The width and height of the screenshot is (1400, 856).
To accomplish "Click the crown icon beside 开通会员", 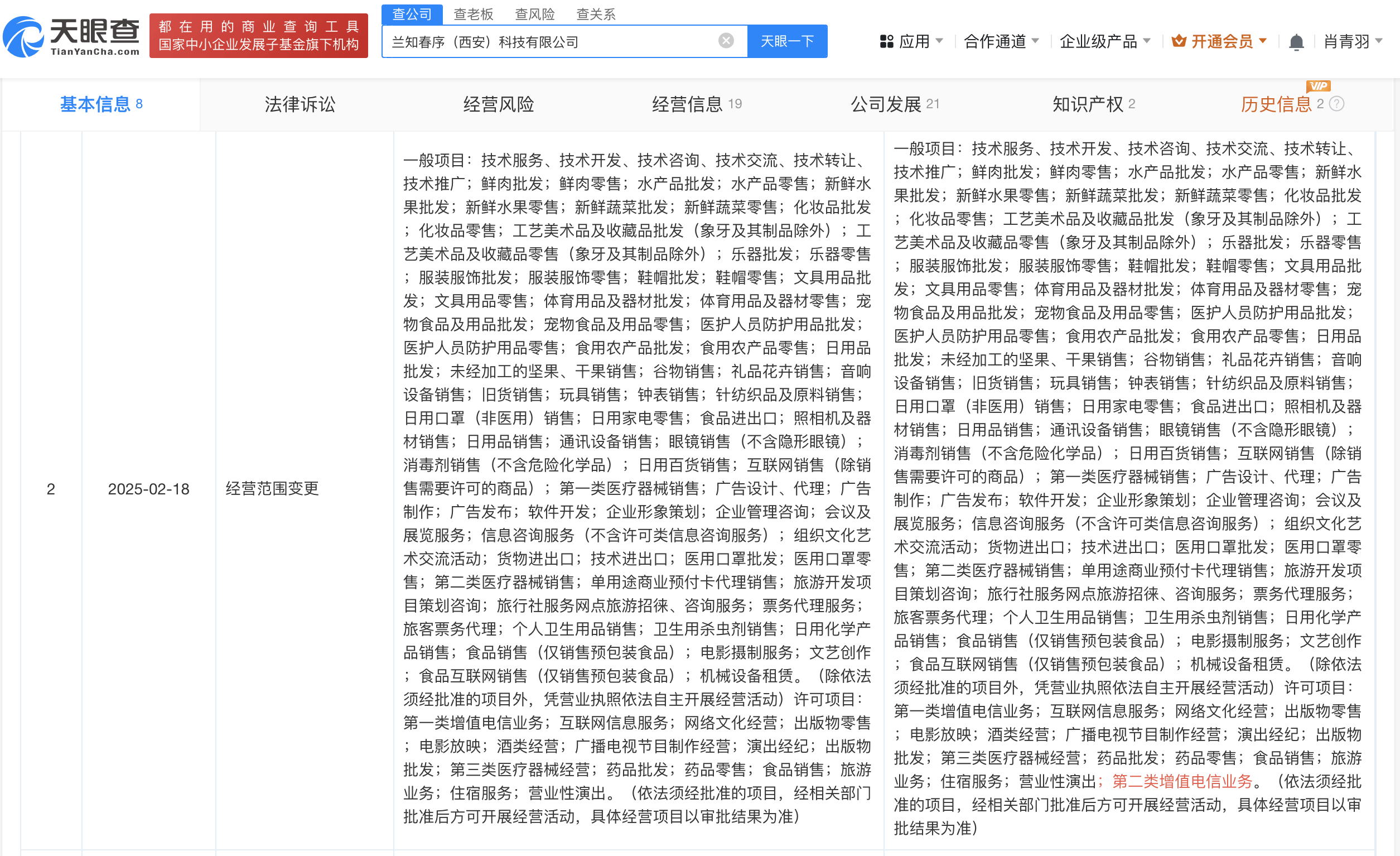I will (x=1179, y=41).
